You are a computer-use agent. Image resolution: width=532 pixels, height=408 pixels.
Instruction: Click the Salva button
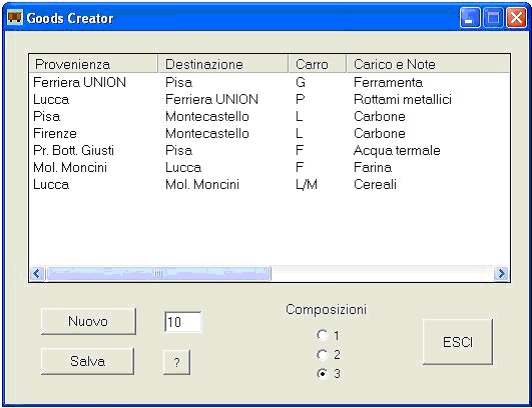point(88,361)
